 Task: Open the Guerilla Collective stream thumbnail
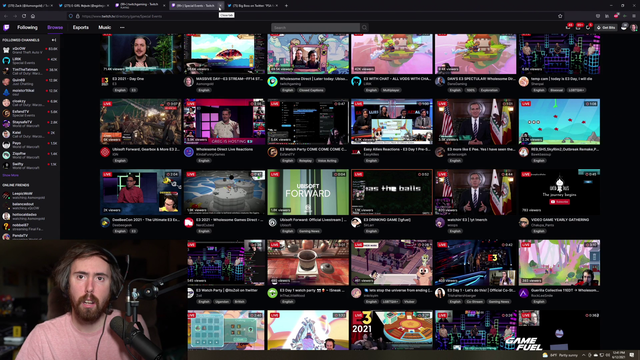tap(559, 262)
